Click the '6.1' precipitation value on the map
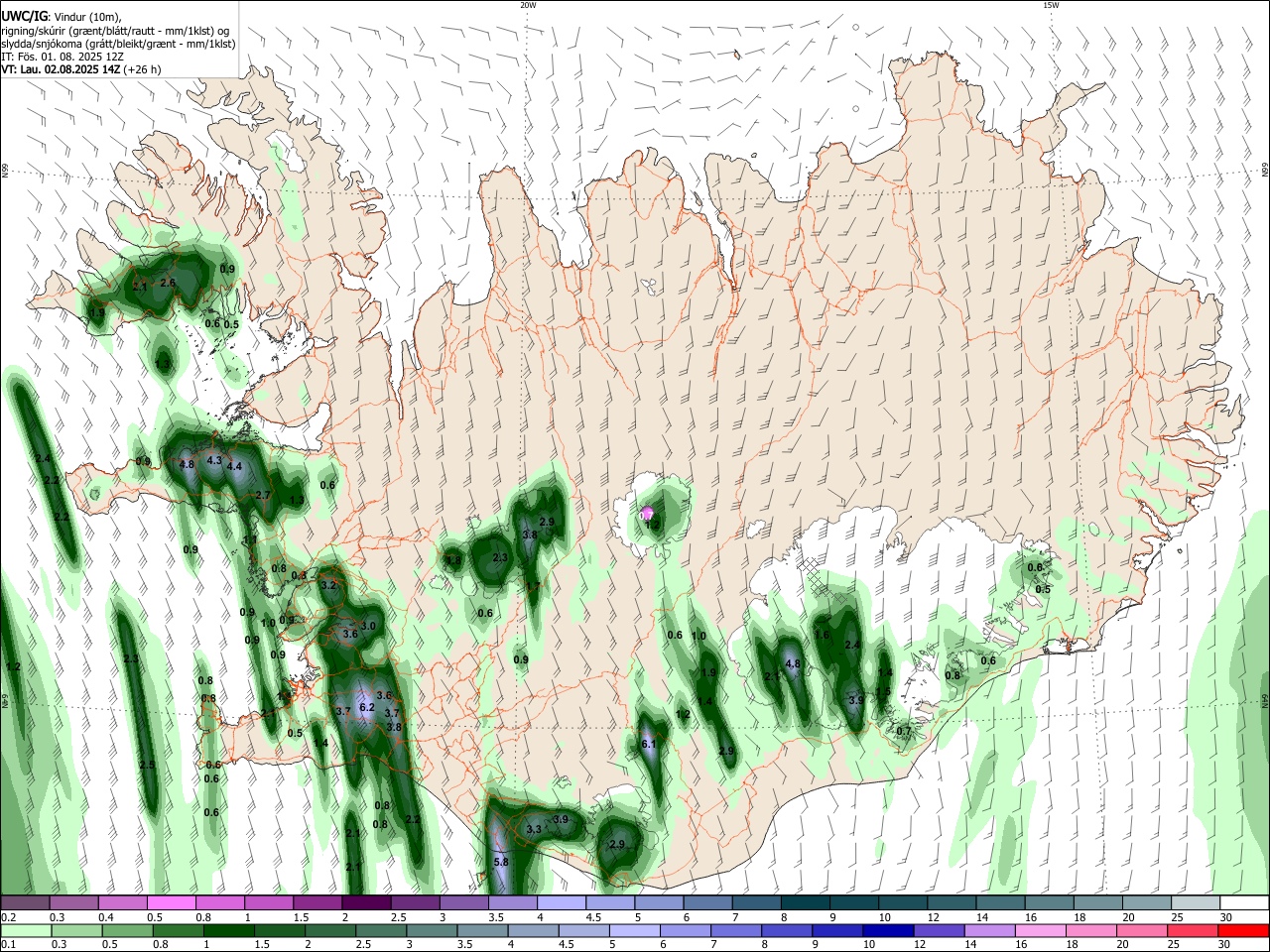 click(x=650, y=744)
